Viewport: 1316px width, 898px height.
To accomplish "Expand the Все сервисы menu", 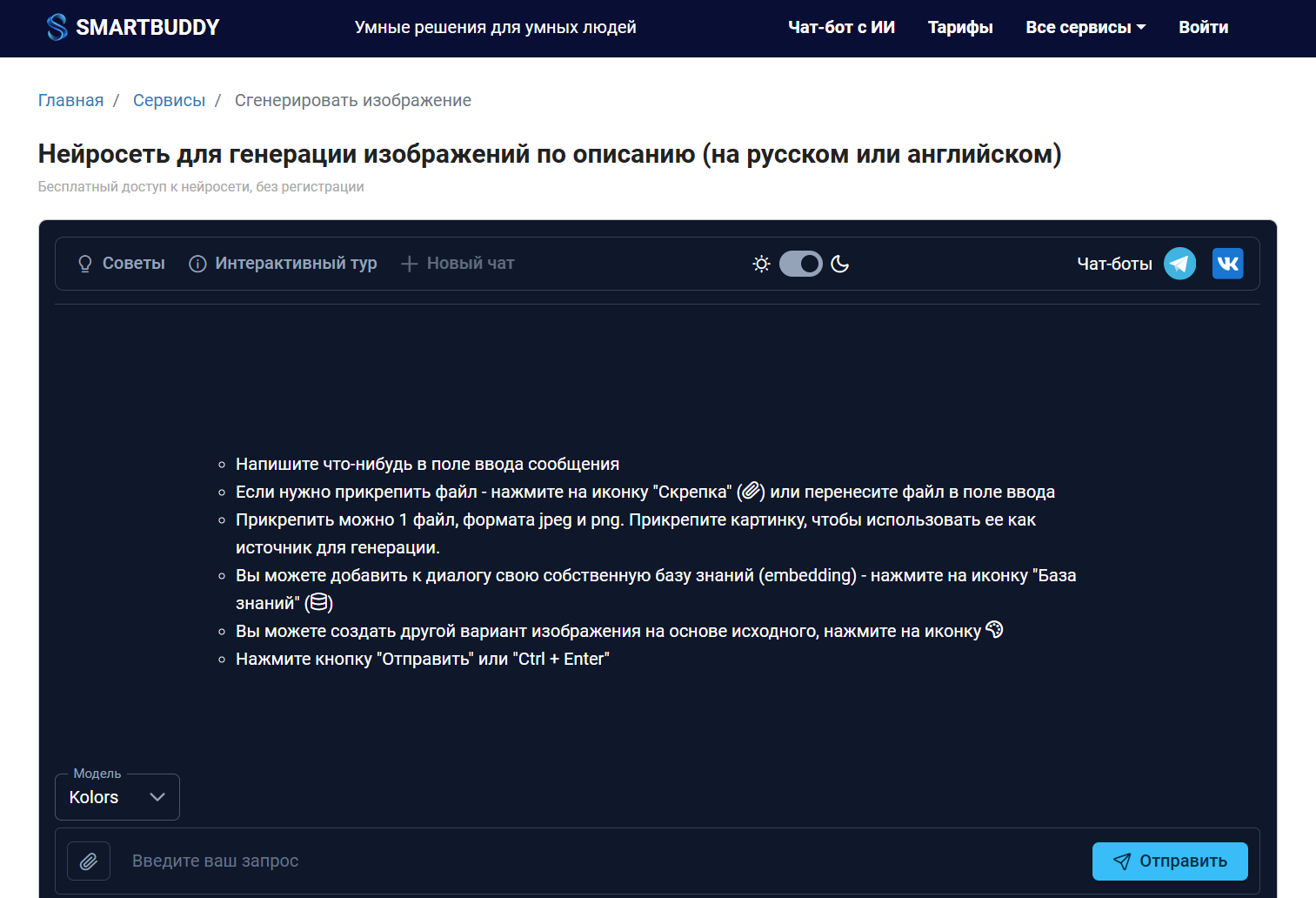I will (1086, 27).
